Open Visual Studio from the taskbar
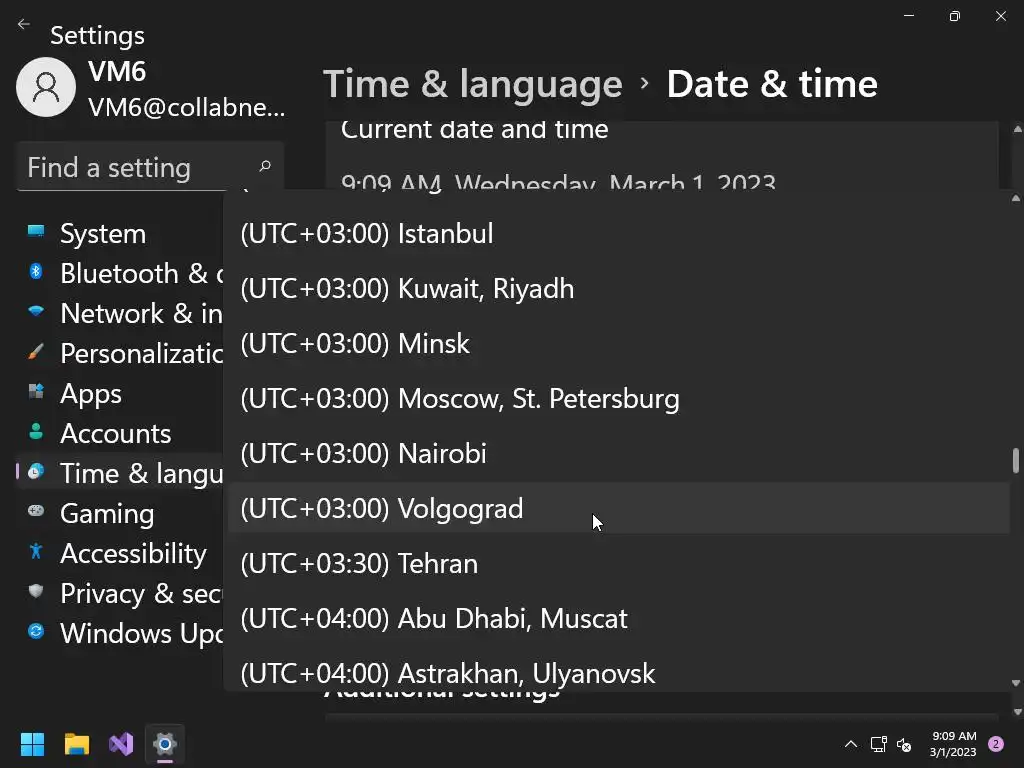The height and width of the screenshot is (768, 1024). coord(121,744)
